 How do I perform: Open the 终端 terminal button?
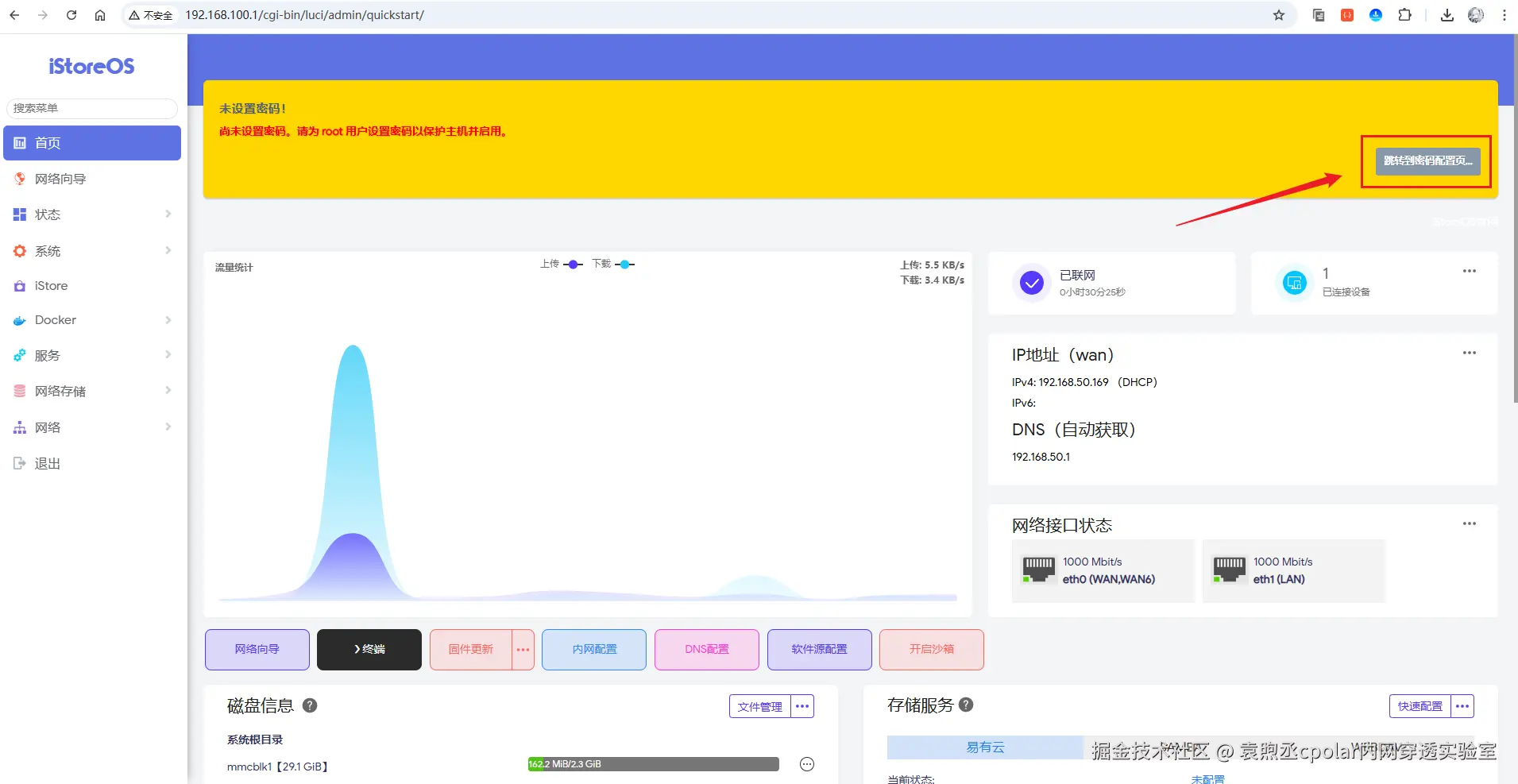[x=369, y=650]
